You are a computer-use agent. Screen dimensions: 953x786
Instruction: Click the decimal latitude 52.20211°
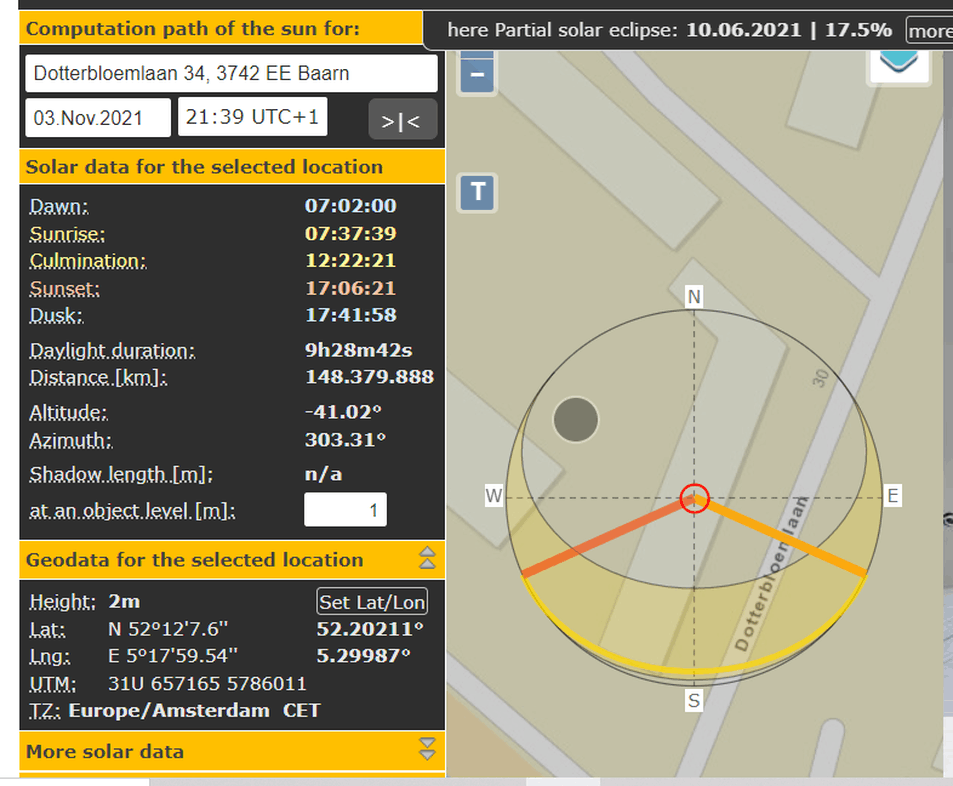[x=370, y=629]
